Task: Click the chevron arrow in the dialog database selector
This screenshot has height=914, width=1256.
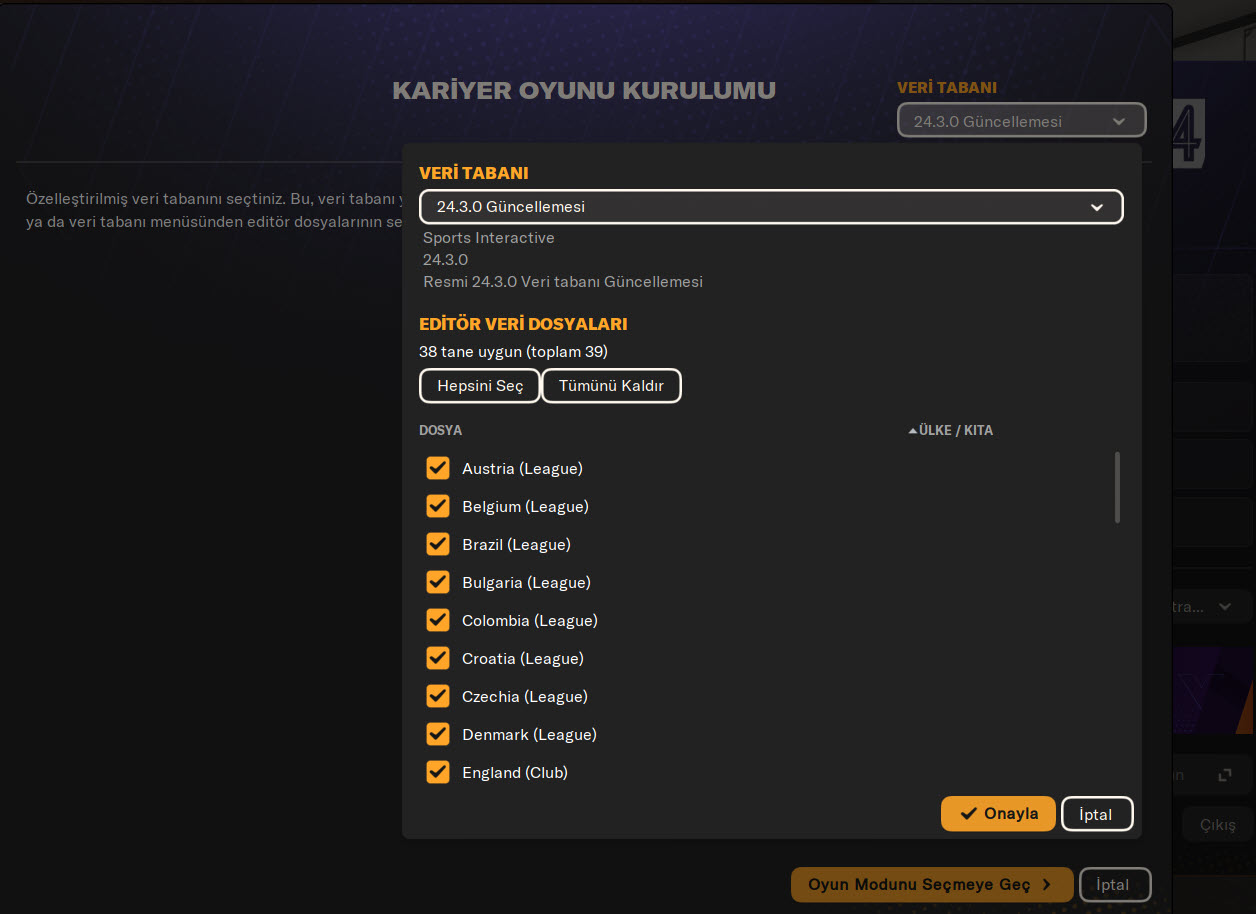Action: coord(1097,207)
